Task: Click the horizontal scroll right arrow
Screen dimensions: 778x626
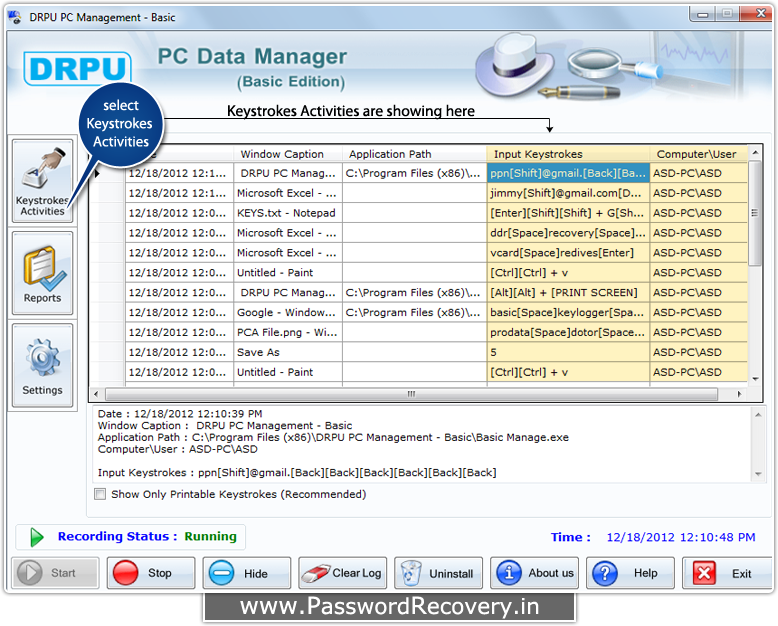Action: [x=739, y=394]
